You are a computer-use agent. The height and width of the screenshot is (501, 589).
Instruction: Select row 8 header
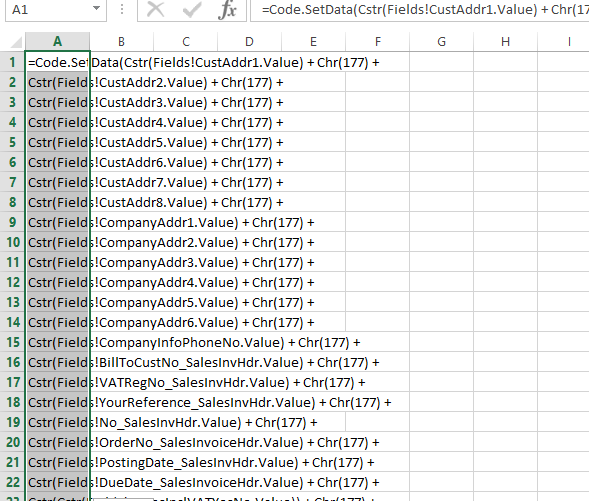point(12,202)
